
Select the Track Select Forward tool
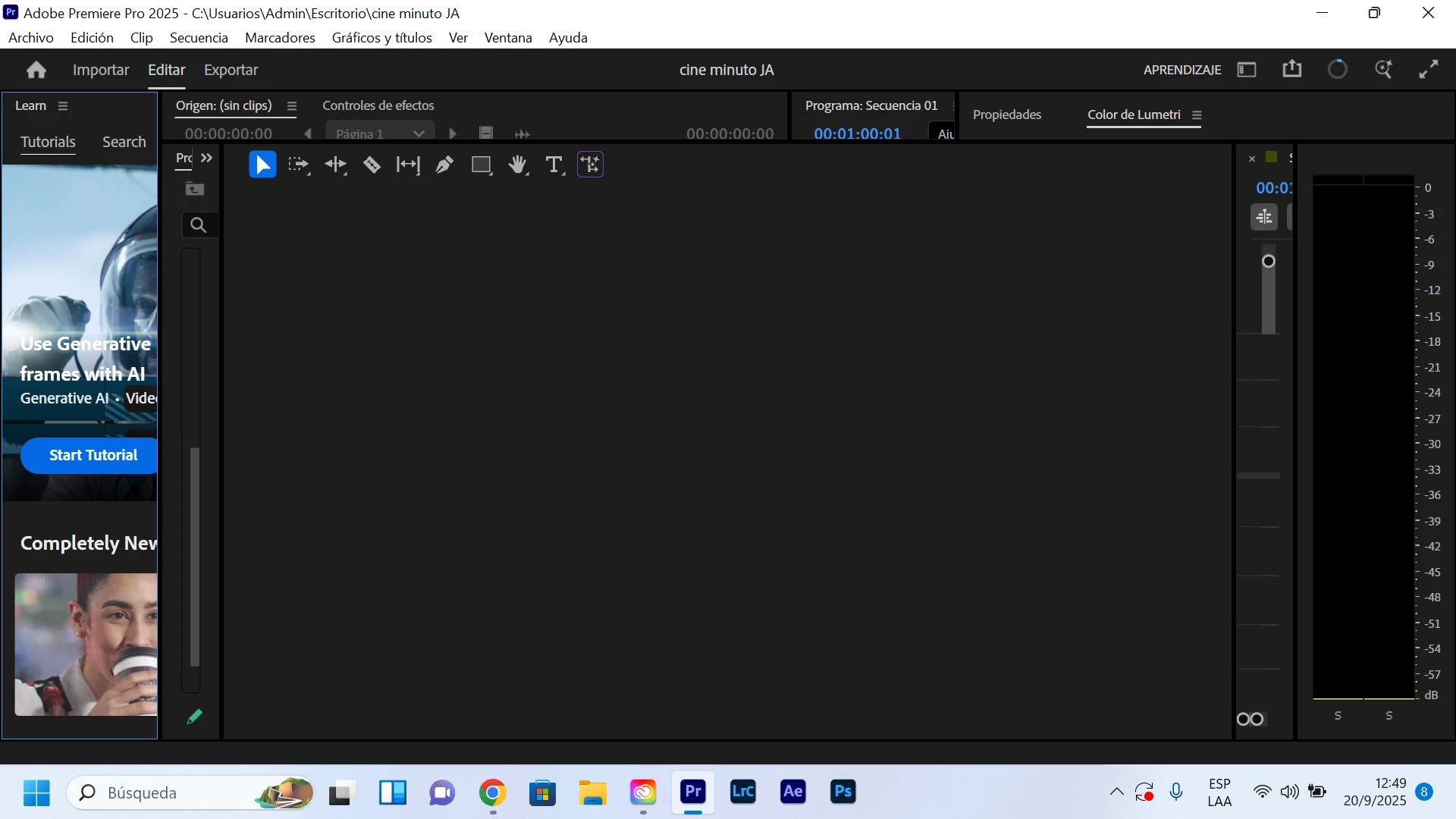tap(299, 165)
